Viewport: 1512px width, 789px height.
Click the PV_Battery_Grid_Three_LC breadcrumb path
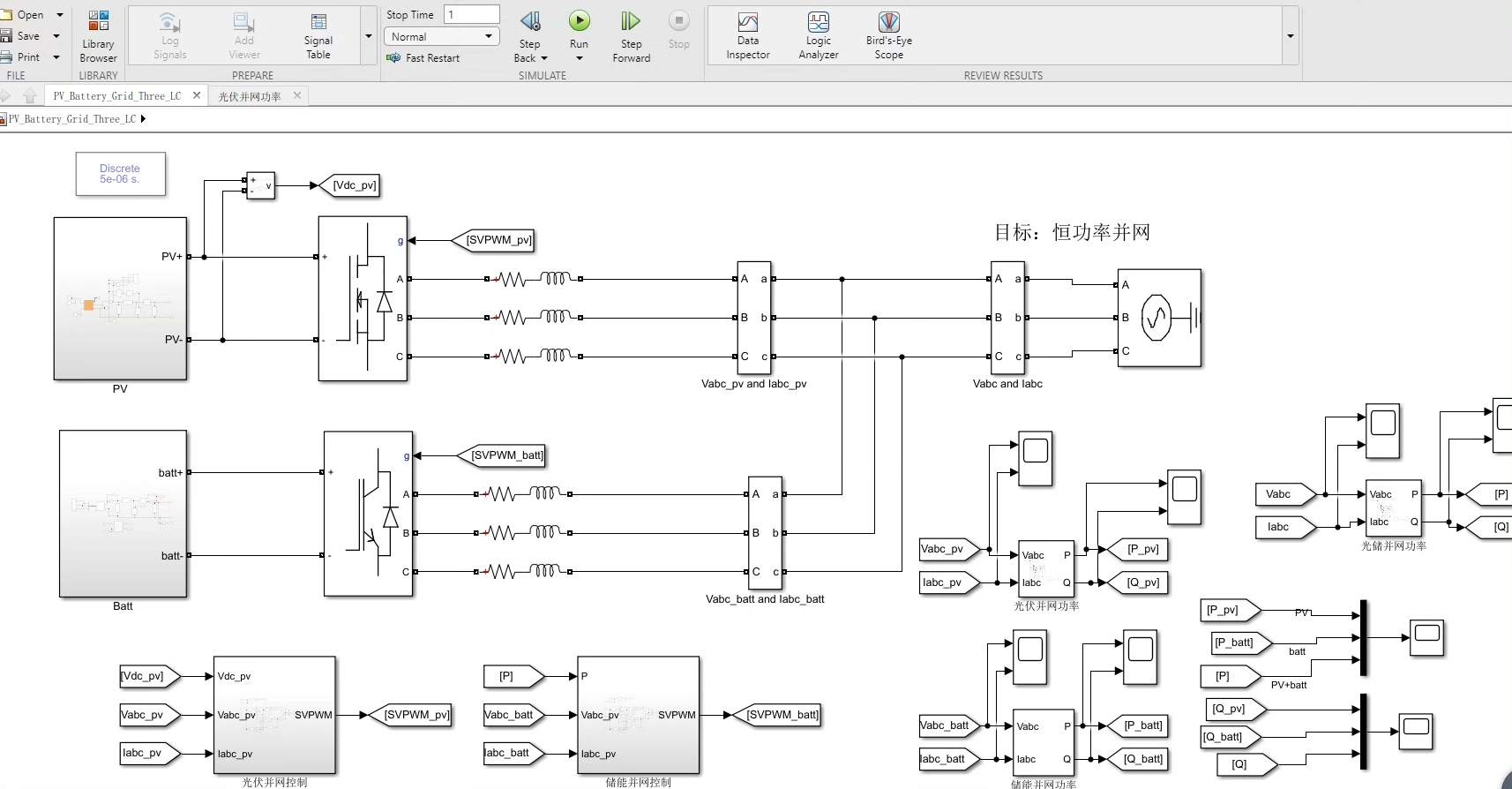pyautogui.click(x=72, y=119)
